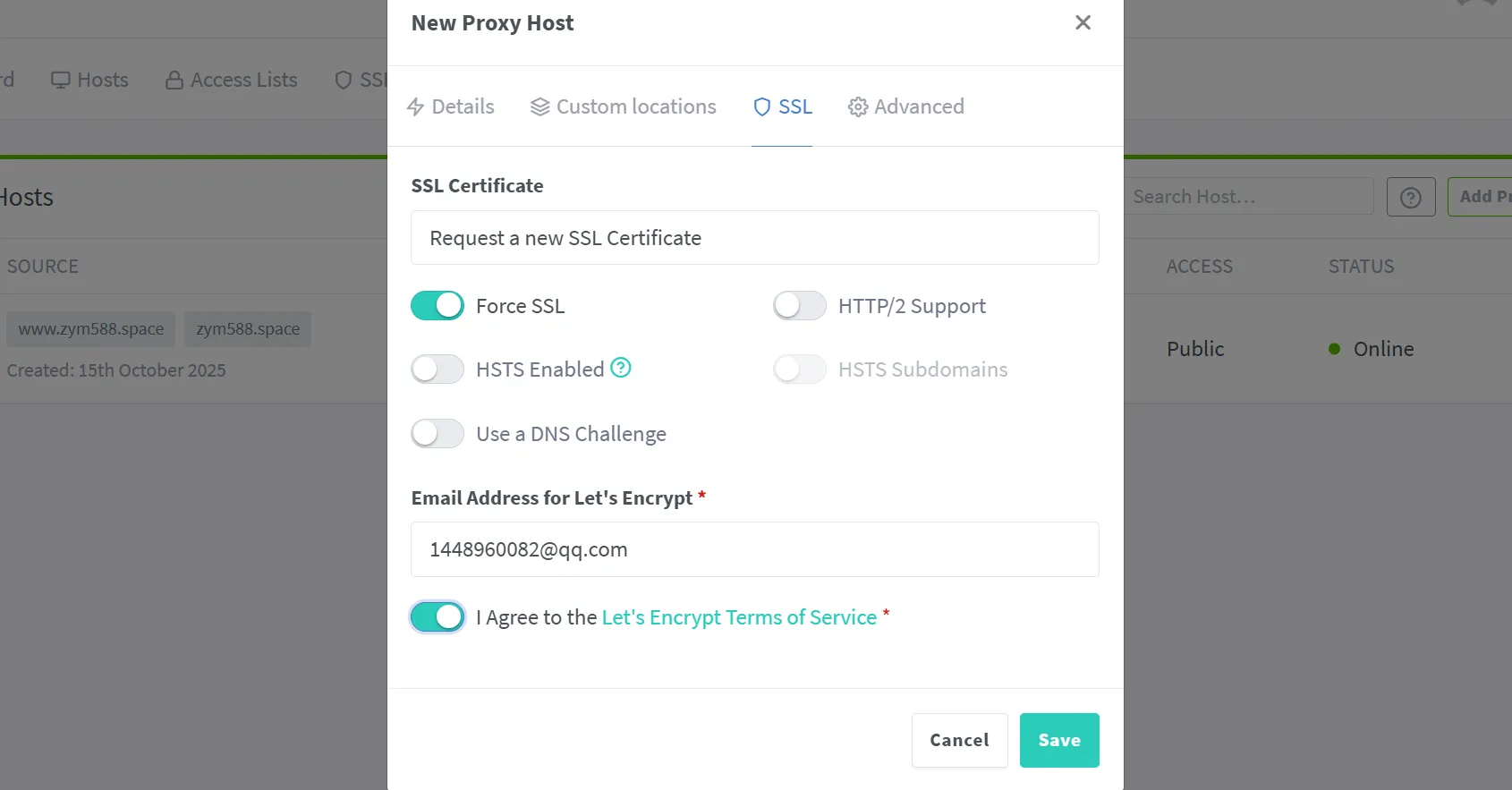This screenshot has width=1512, height=790.
Task: Close the New Proxy Host dialog
Action: (1083, 22)
